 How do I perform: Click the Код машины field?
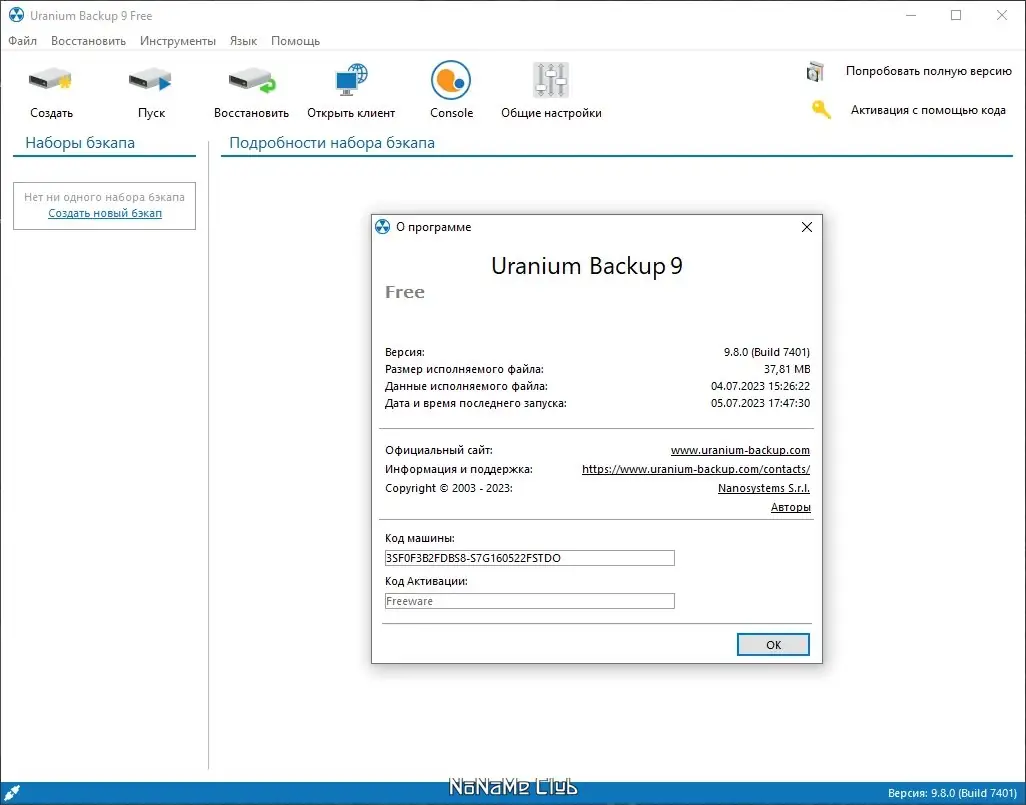pyautogui.click(x=529, y=558)
